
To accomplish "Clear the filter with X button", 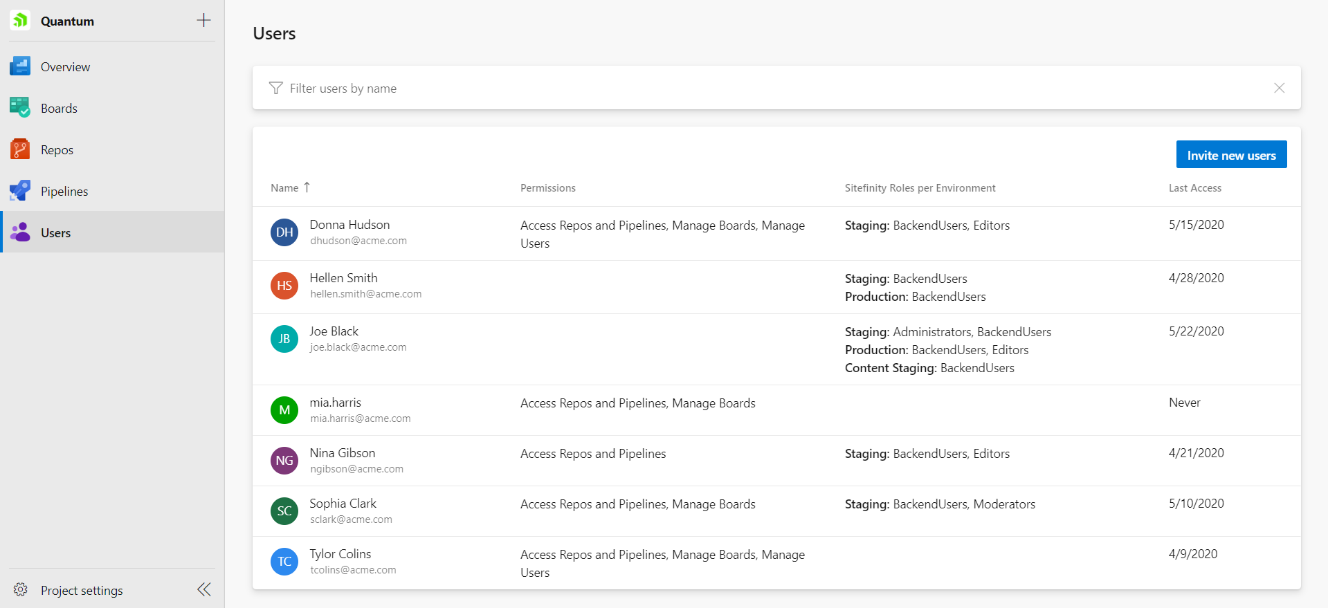I will (x=1279, y=88).
